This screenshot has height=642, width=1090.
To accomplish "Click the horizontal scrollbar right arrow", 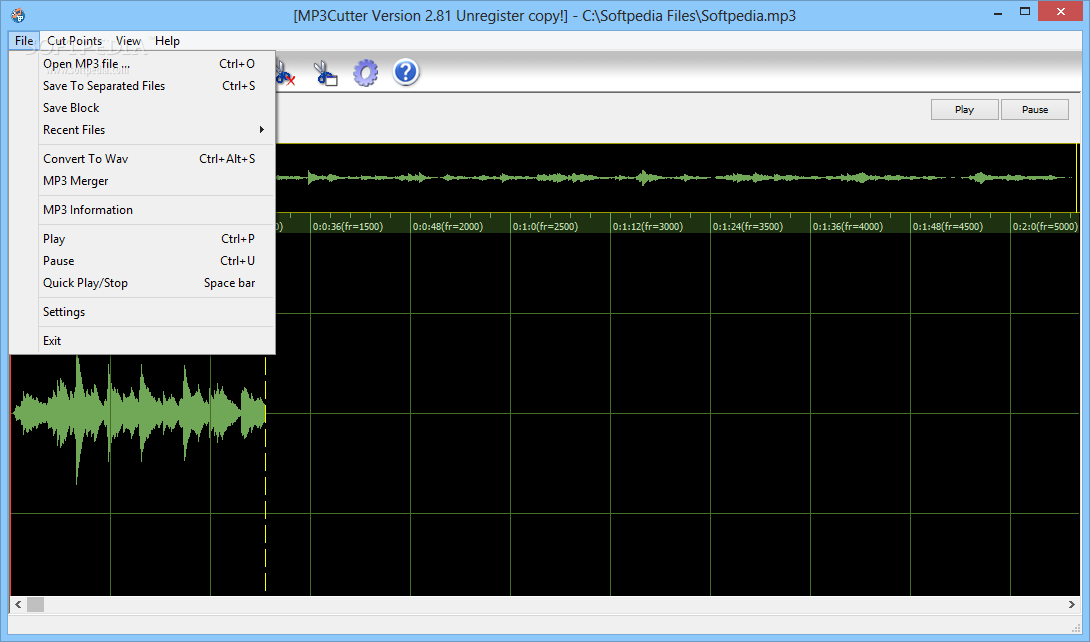I will coord(1071,604).
